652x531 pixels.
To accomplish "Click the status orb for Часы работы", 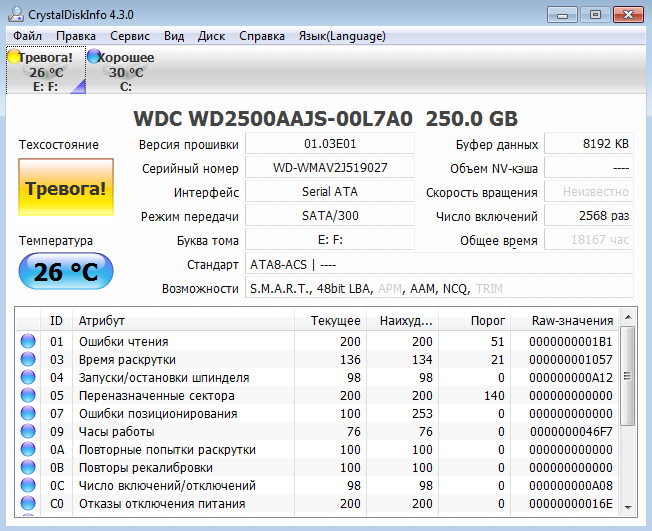I will (28, 431).
